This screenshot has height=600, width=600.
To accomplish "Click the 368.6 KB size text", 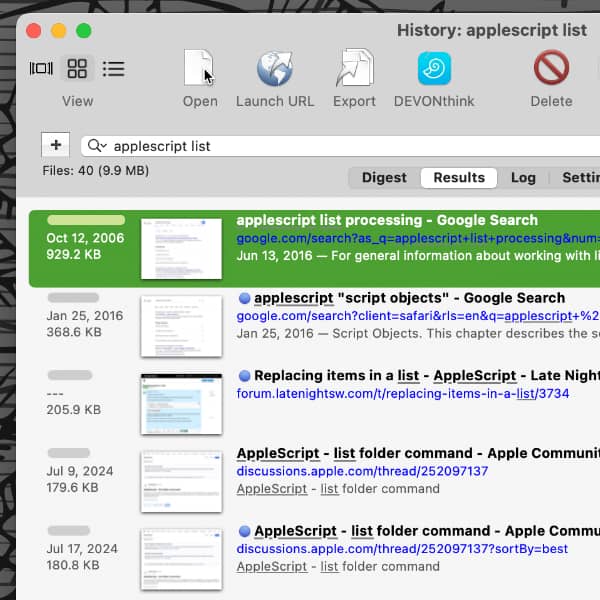I will (74, 332).
